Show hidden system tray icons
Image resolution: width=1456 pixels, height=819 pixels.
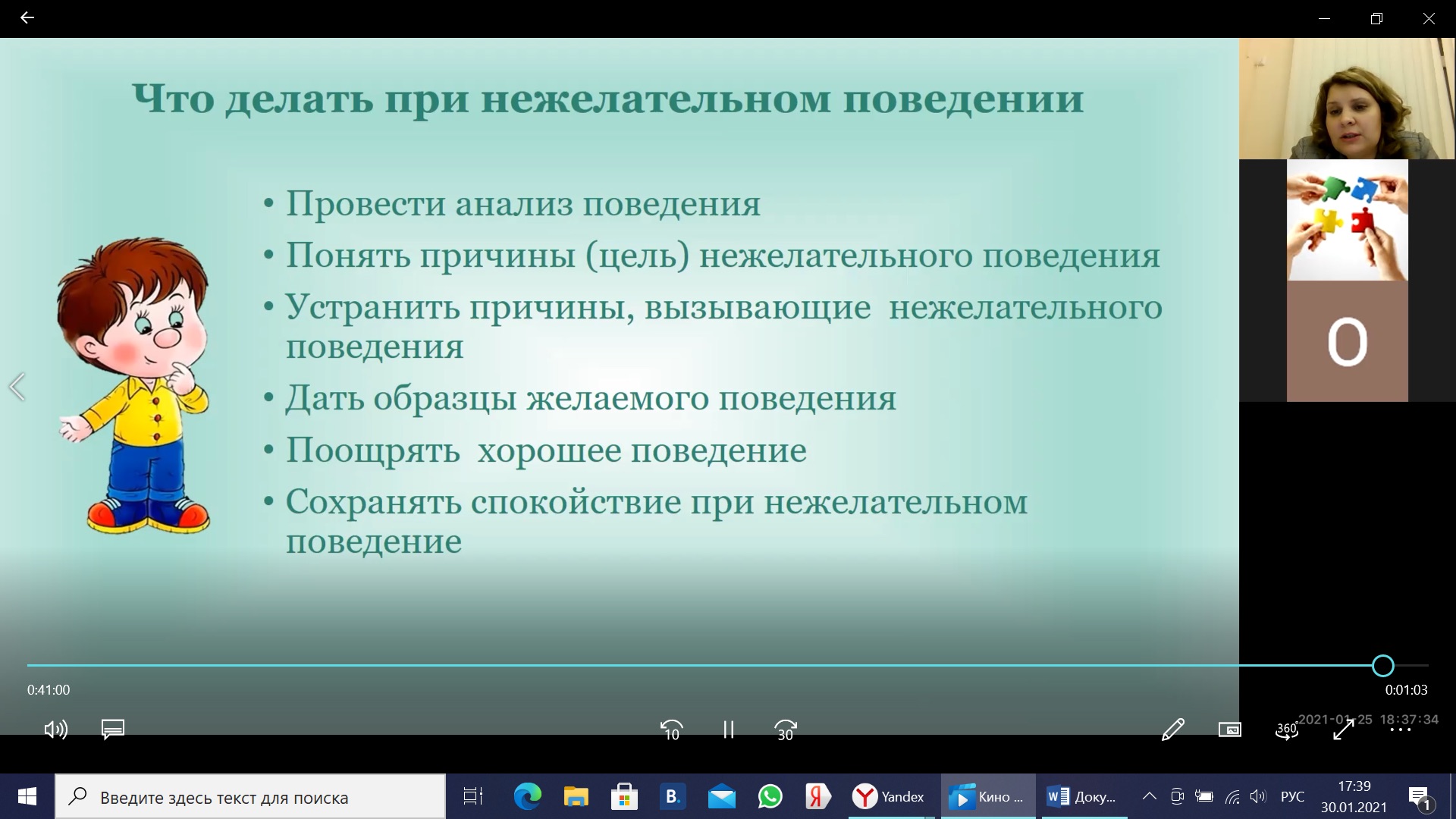pos(1150,796)
